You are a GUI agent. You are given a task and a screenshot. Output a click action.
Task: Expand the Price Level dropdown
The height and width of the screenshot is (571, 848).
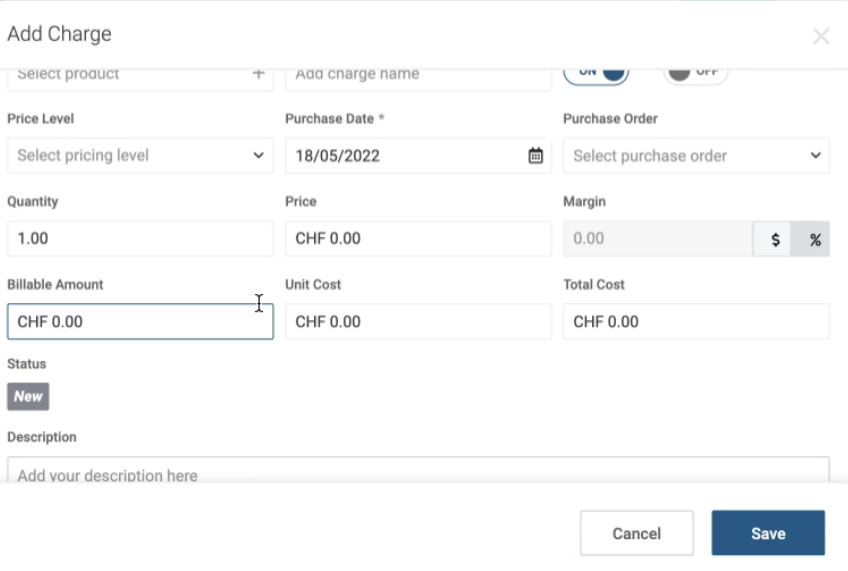click(140, 156)
